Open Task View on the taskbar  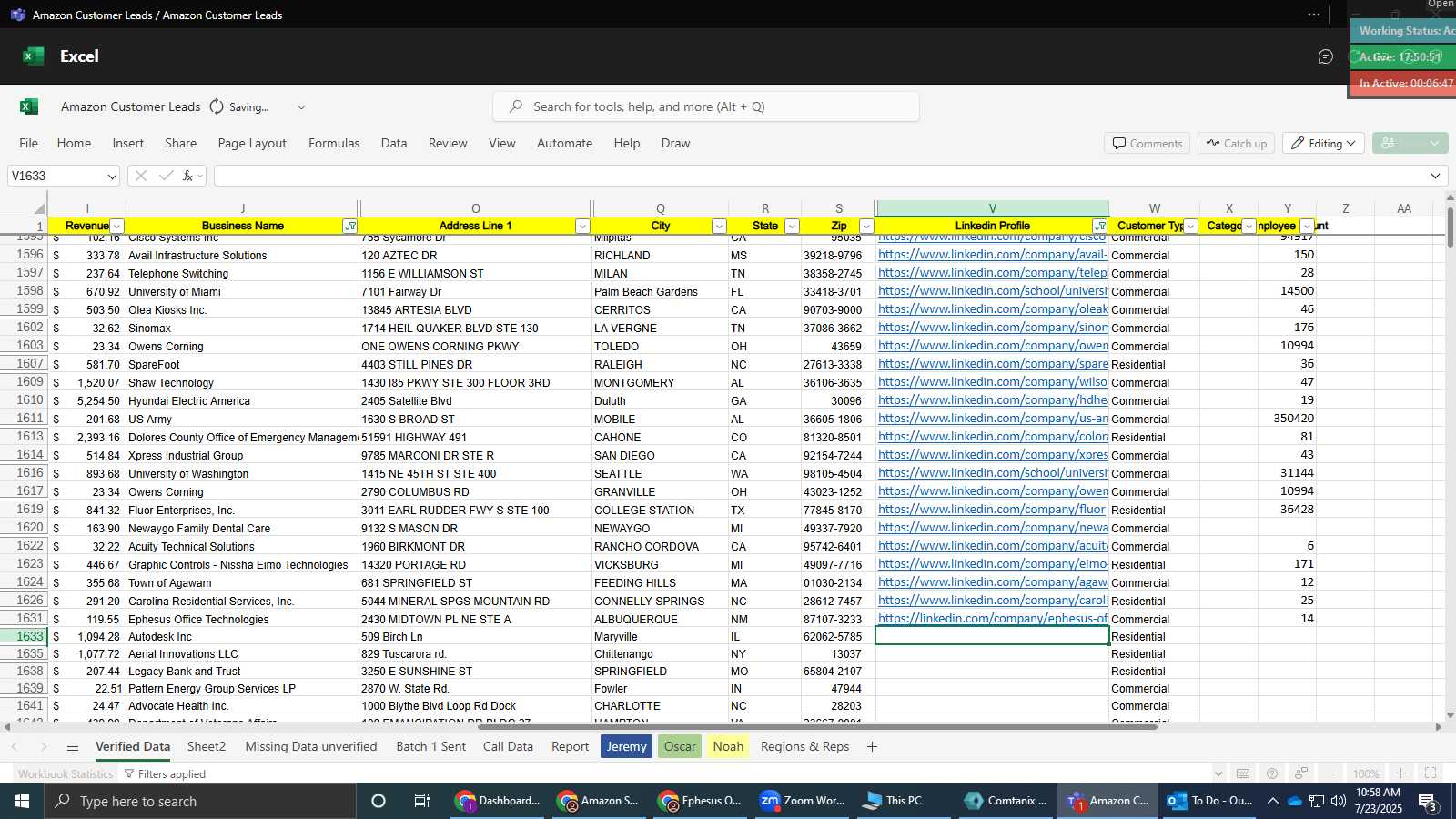click(421, 801)
